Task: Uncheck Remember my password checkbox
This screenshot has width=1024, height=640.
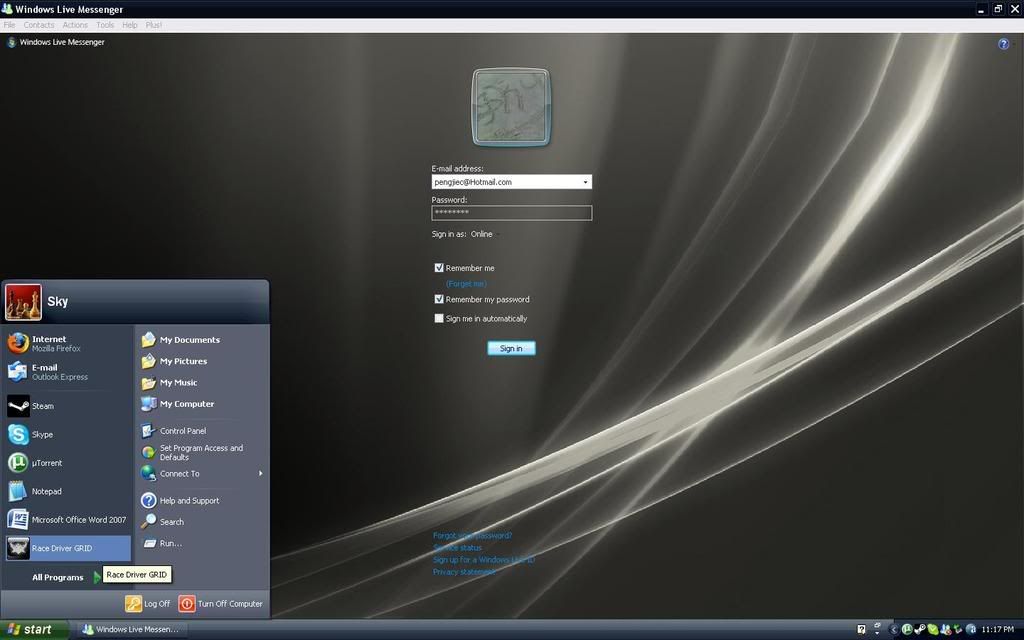Action: point(439,299)
